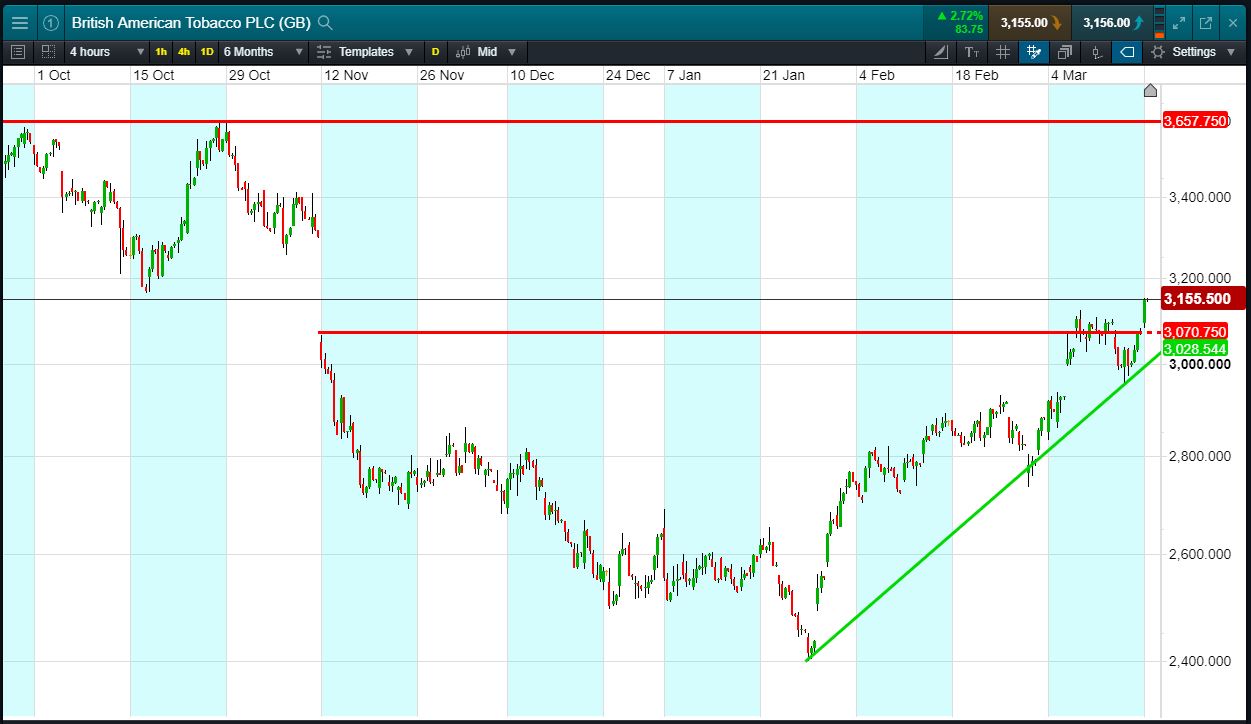Open the Settings menu
Viewport: 1251px width, 724px height.
click(1194, 52)
